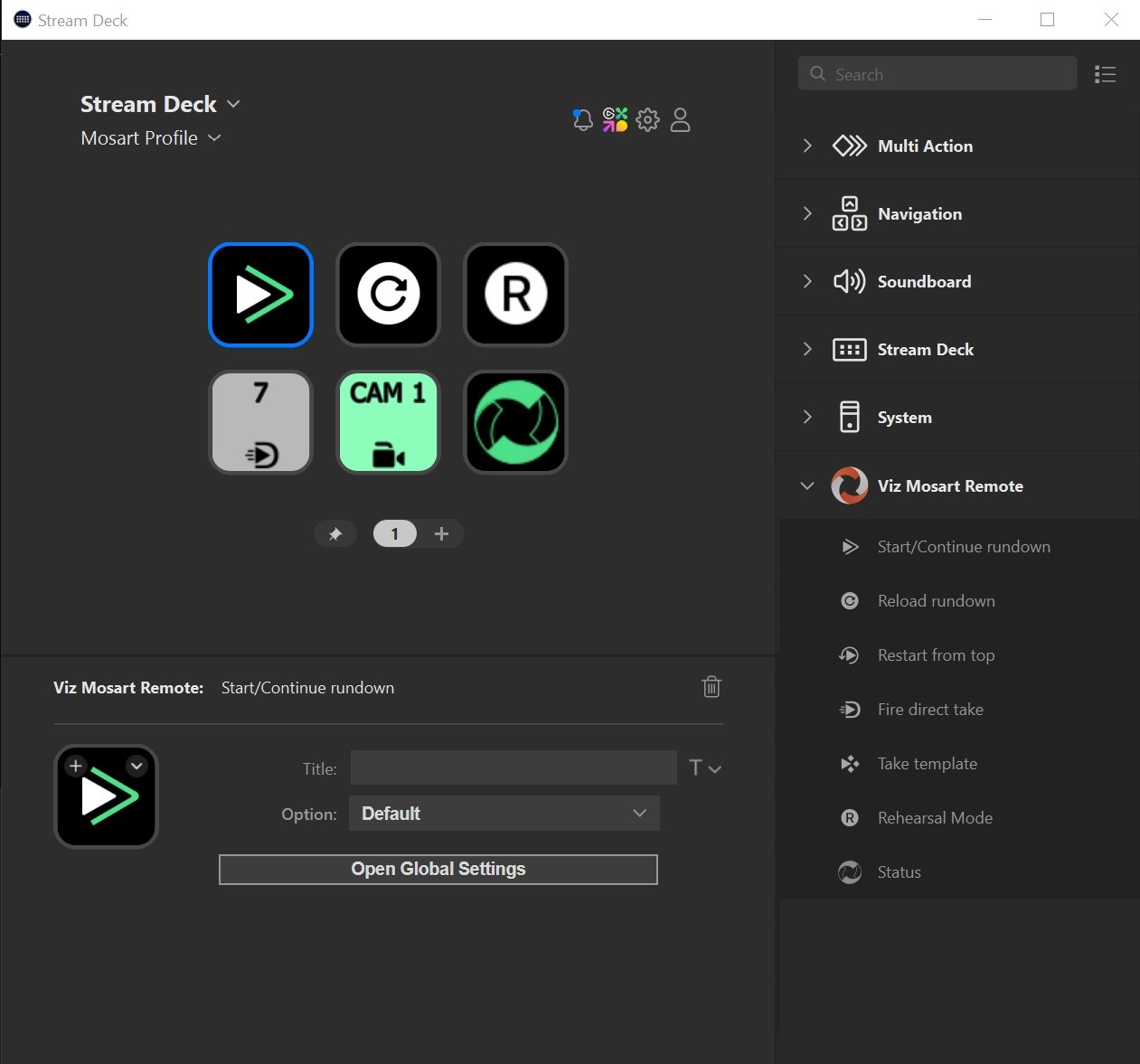Pin the current page
This screenshot has height=1064, width=1140.
point(335,534)
